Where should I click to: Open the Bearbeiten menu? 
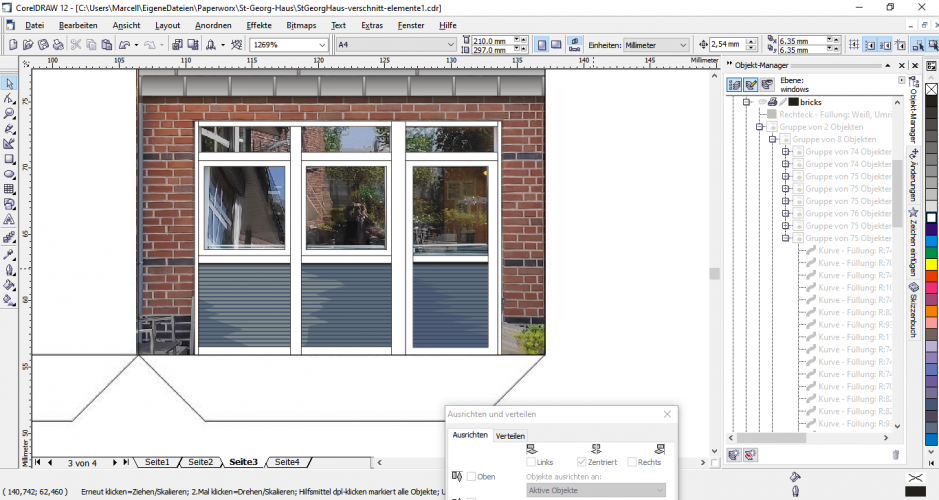[x=78, y=25]
